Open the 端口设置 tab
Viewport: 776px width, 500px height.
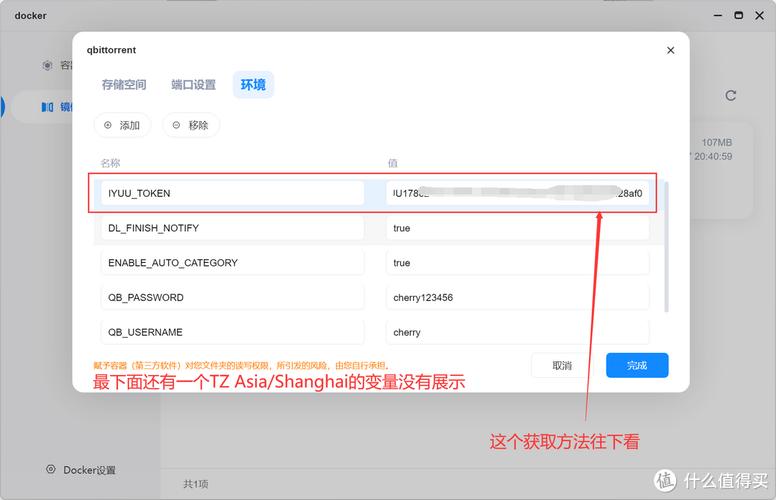[194, 85]
